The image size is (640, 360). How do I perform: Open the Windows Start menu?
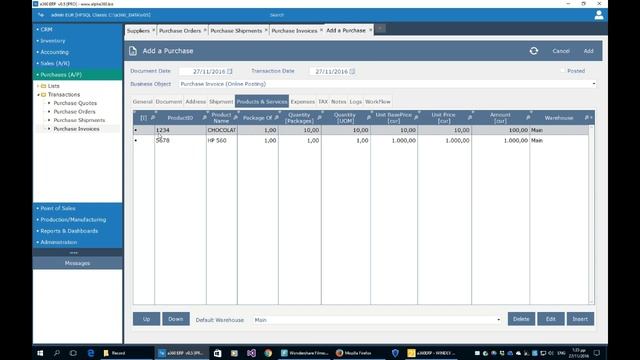pyautogui.click(x=40, y=353)
